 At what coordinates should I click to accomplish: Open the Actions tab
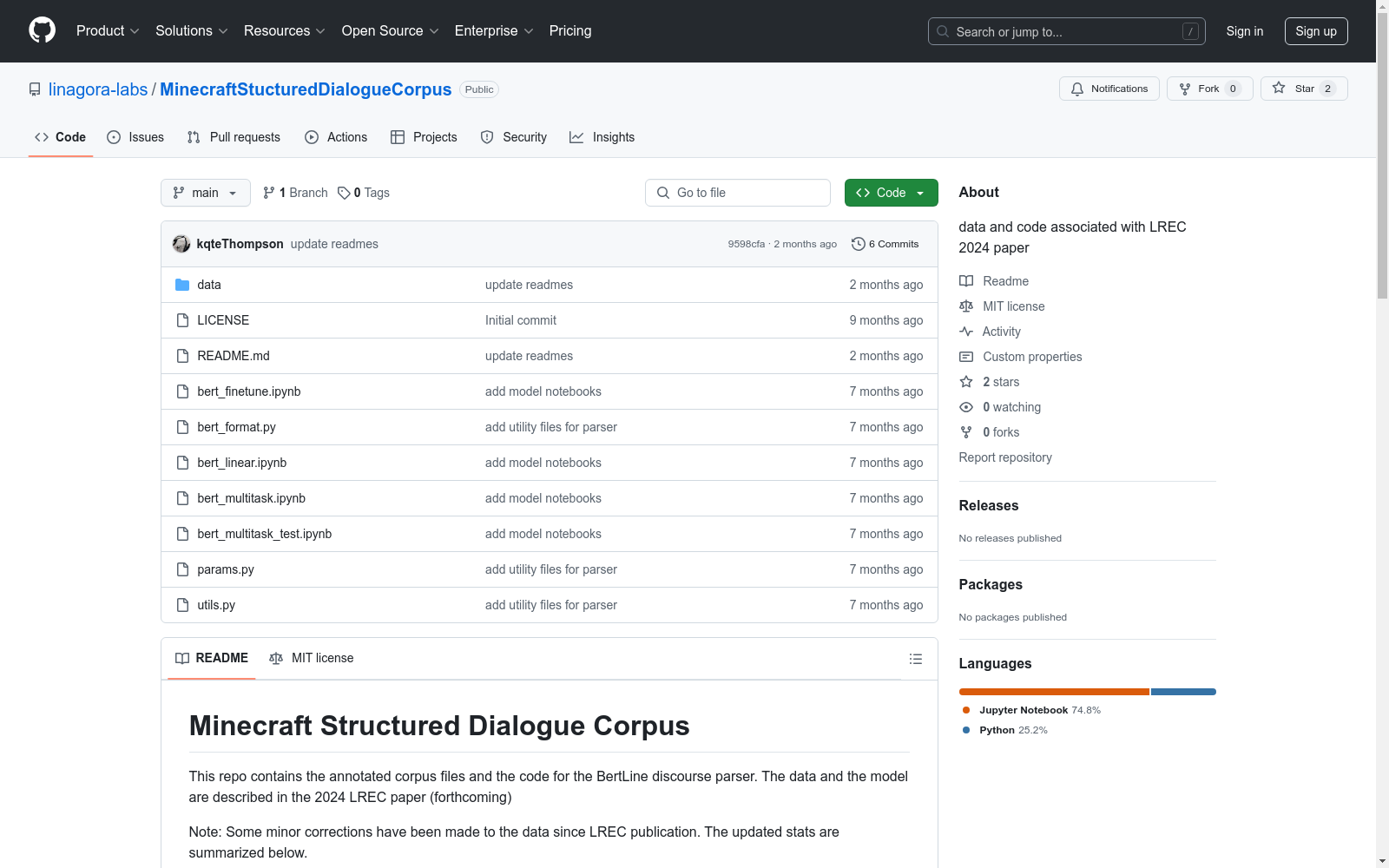(x=336, y=137)
